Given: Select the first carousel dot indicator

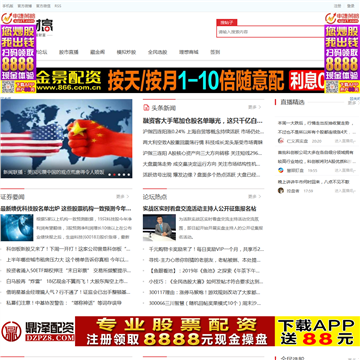Looking at the screenshot, I should tap(109, 174).
